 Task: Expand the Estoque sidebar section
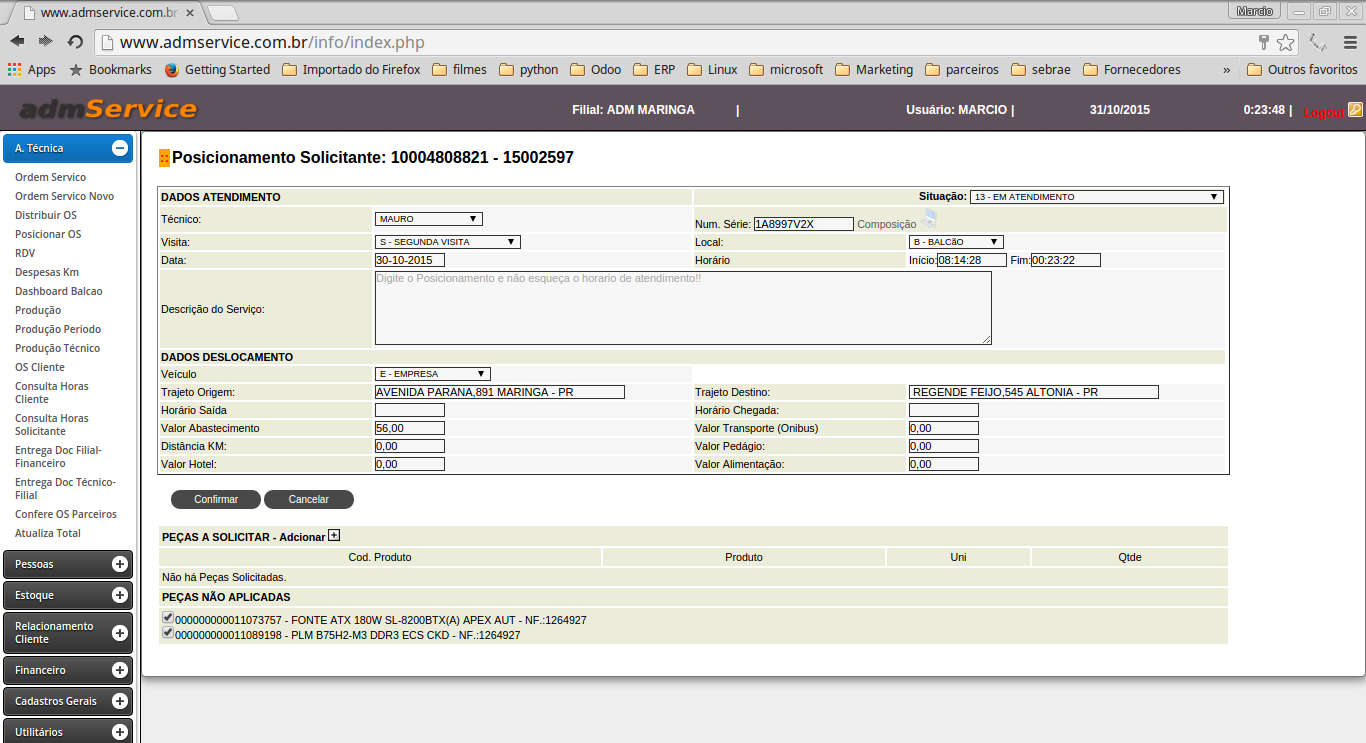pyautogui.click(x=119, y=595)
